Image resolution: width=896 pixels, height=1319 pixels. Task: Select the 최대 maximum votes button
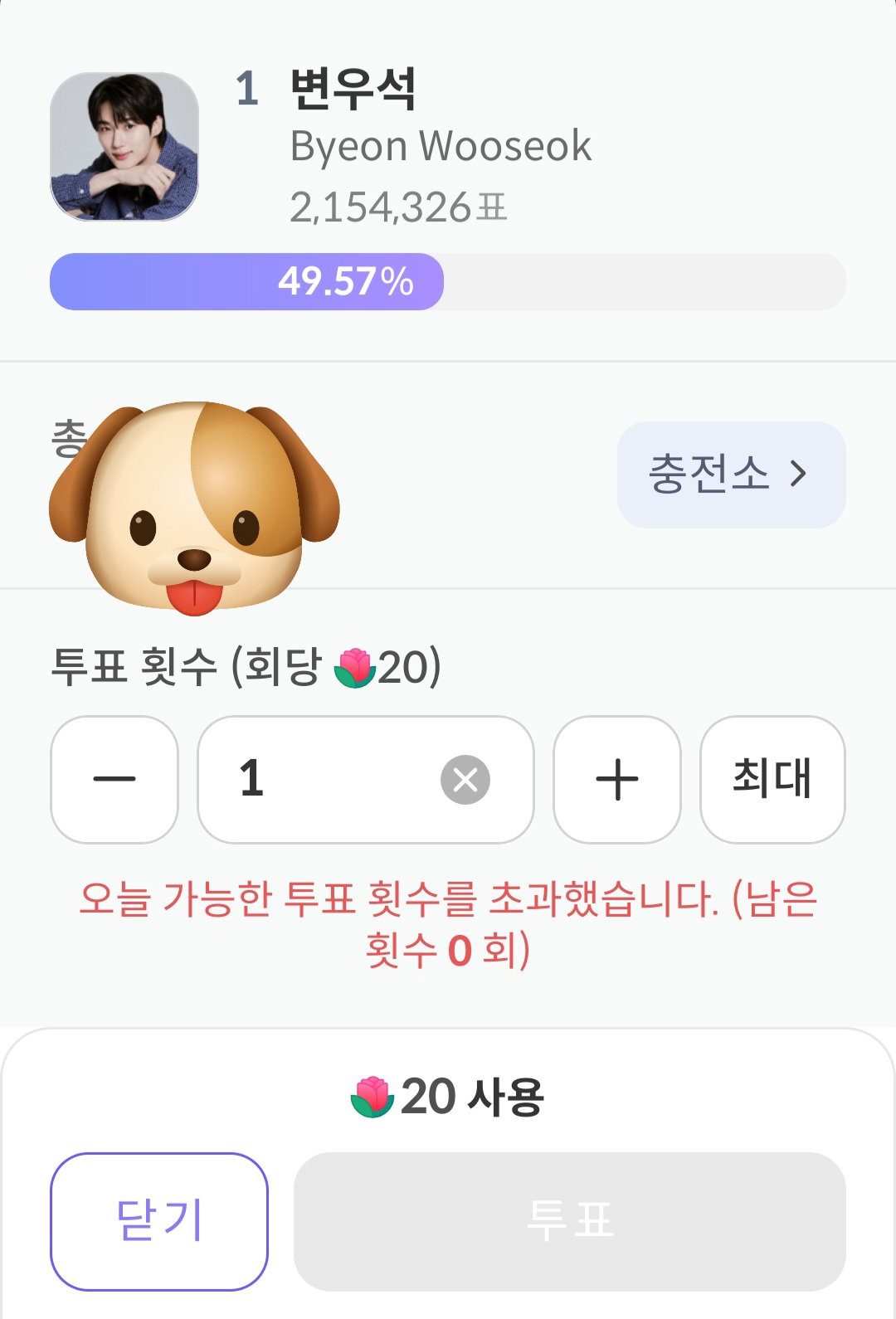772,780
